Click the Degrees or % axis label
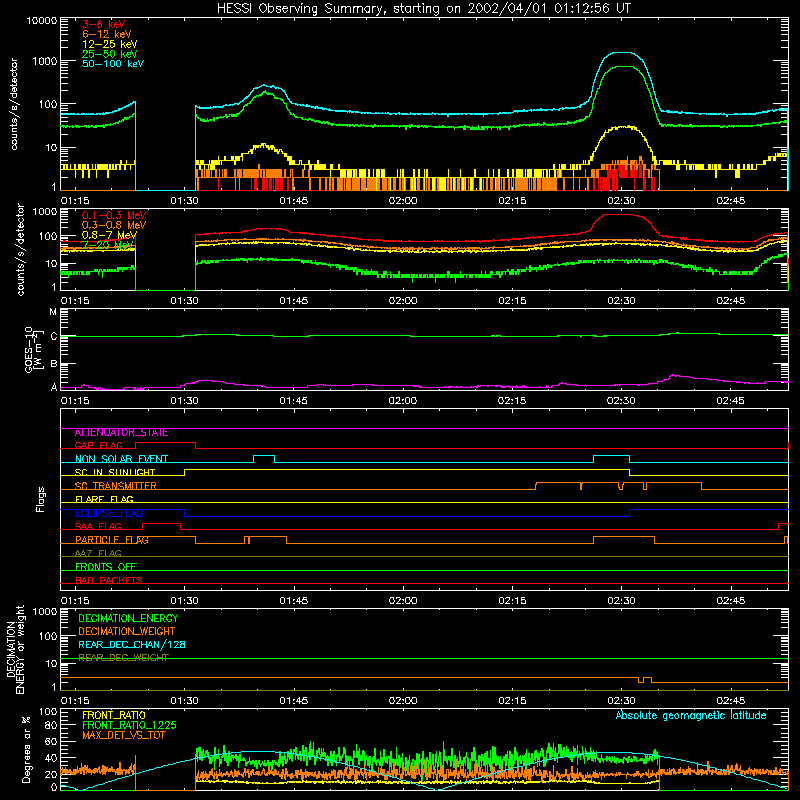 tap(26, 749)
